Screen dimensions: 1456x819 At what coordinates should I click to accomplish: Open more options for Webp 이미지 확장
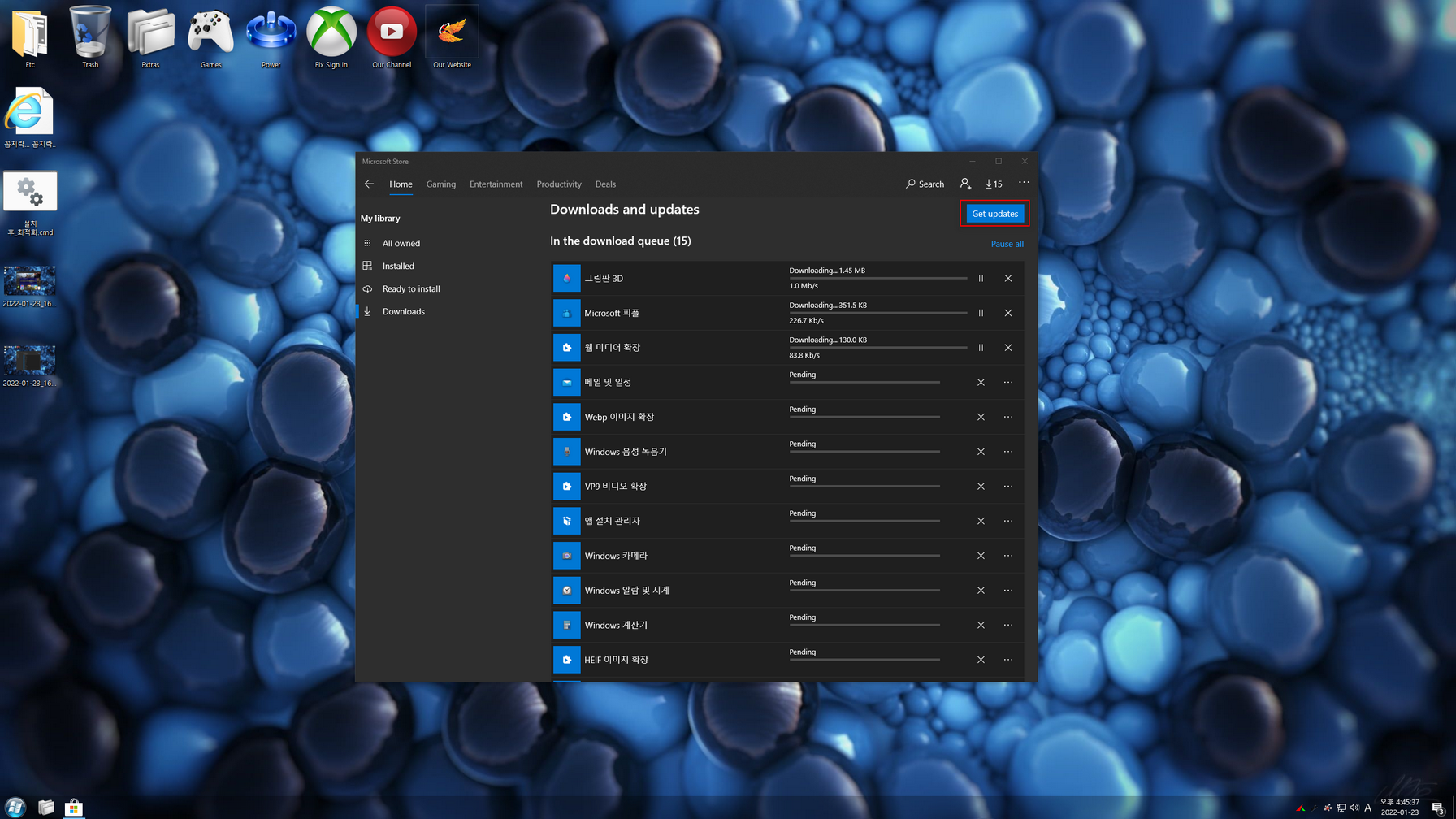coord(1008,417)
